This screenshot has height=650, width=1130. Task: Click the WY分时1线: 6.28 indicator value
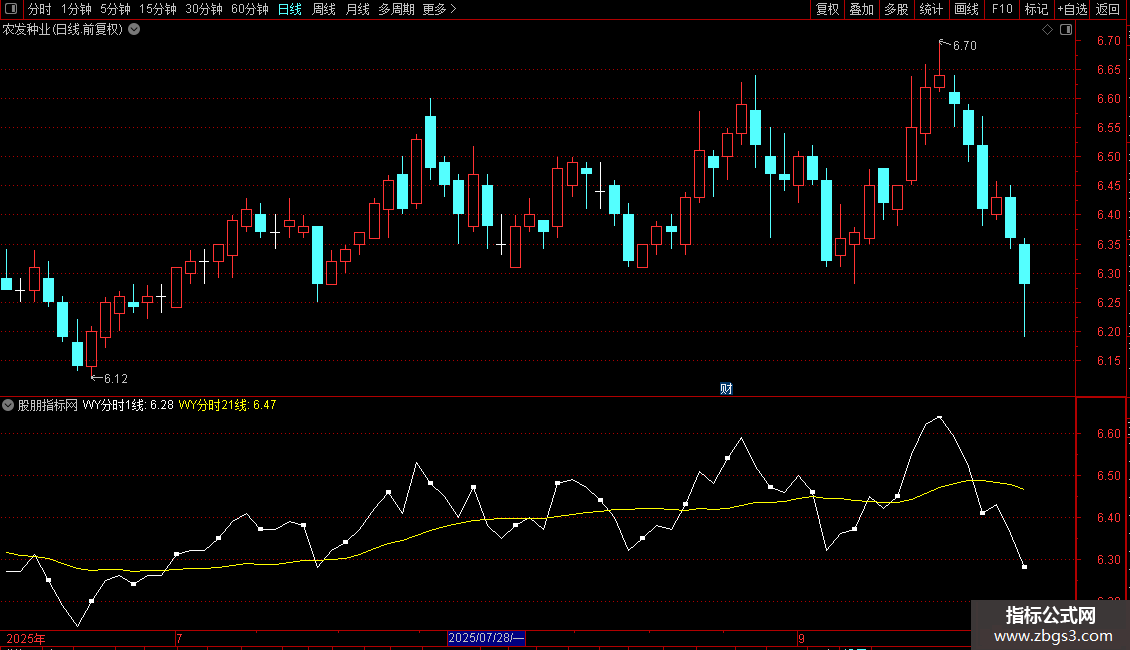(x=128, y=405)
